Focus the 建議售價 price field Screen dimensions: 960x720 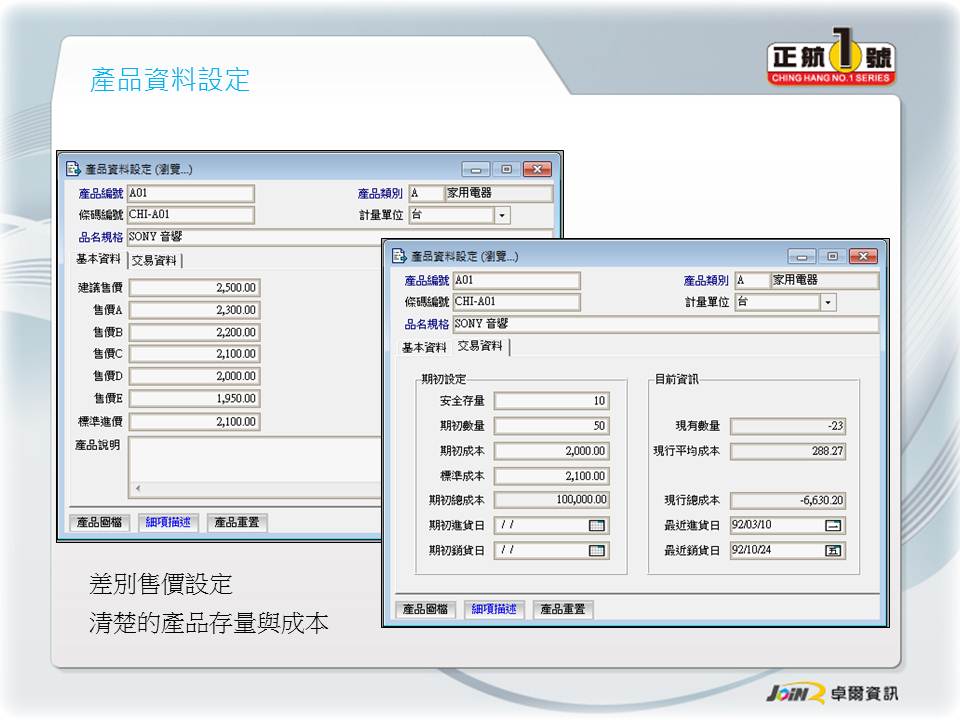(195, 288)
